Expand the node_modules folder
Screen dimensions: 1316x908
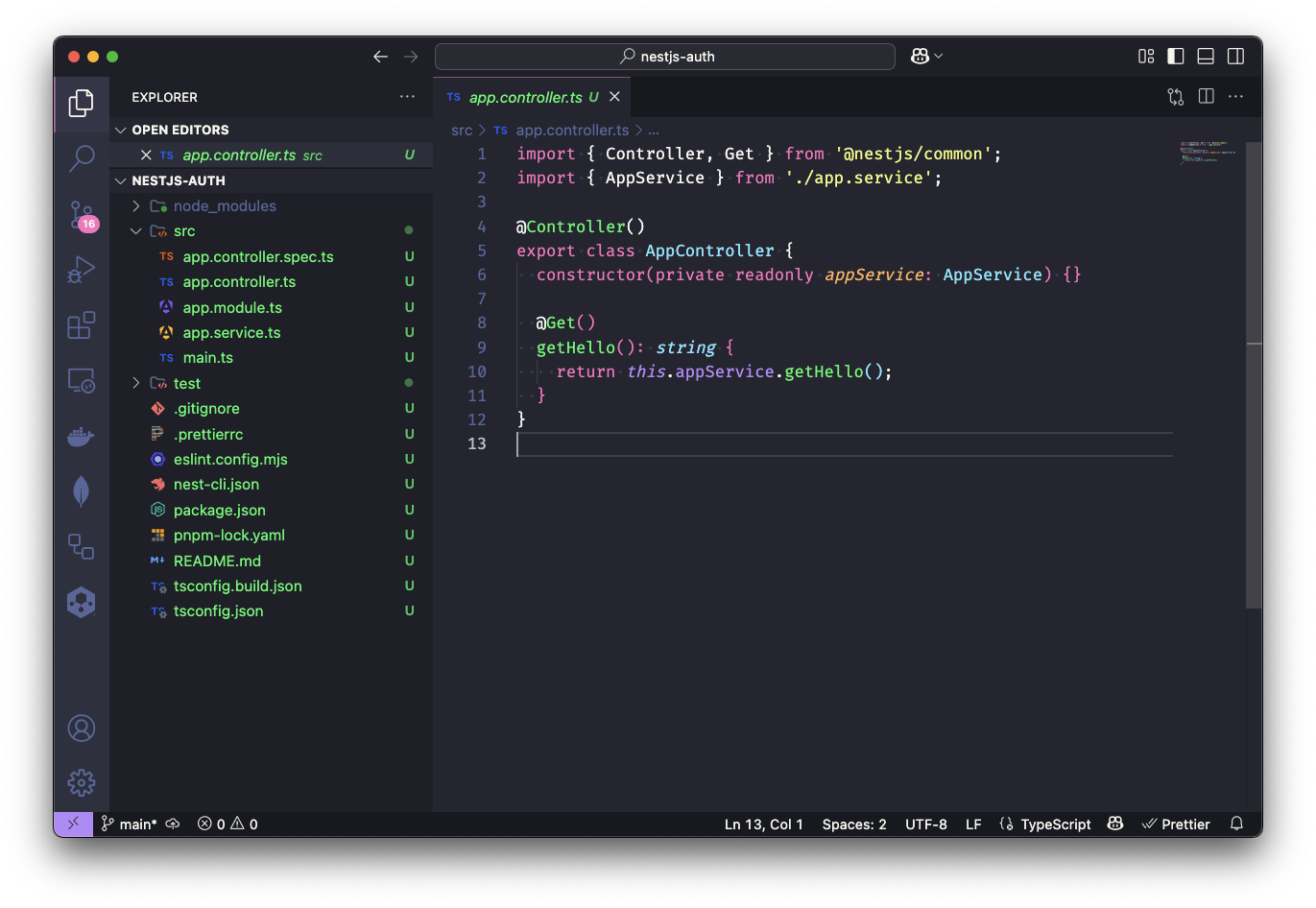point(272,206)
